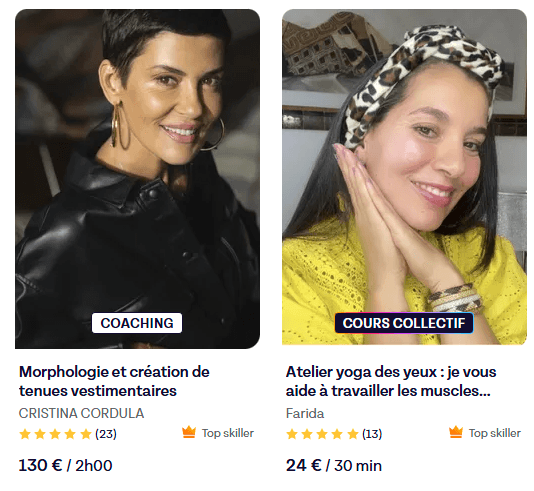Open the Cristina Cordula coaching photo
This screenshot has width=534, height=491.
(x=138, y=179)
